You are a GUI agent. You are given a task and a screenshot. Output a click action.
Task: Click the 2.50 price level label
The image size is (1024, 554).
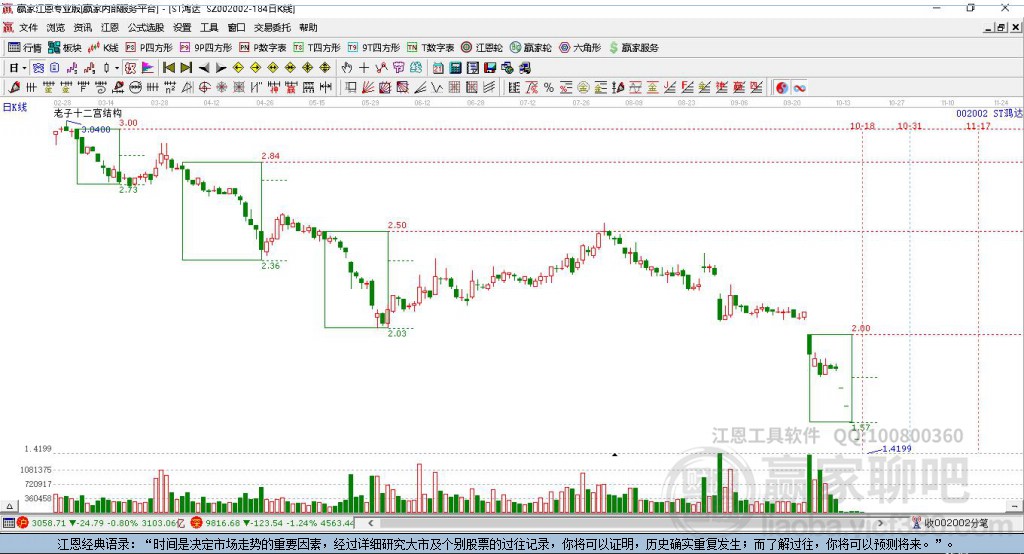[x=397, y=225]
